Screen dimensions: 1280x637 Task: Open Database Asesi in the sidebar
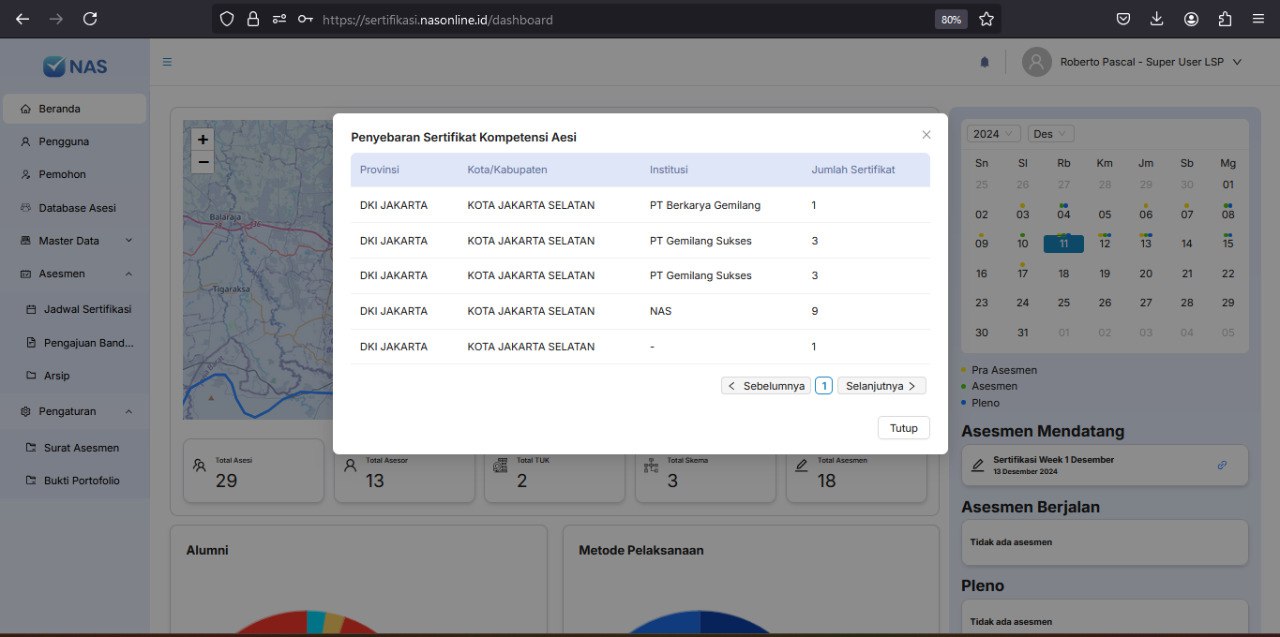click(x=77, y=208)
